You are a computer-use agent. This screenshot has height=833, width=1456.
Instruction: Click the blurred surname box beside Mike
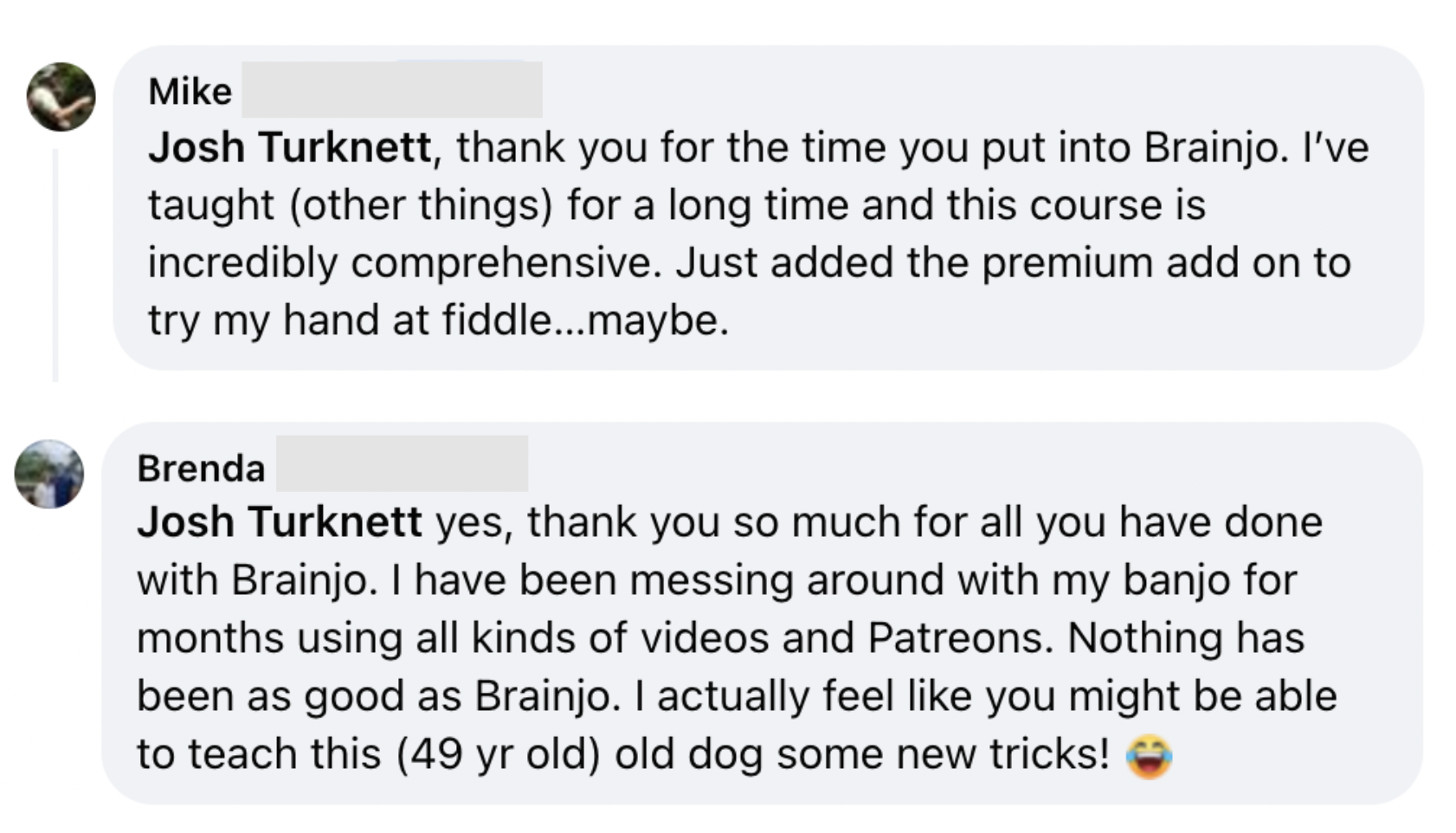coord(392,89)
